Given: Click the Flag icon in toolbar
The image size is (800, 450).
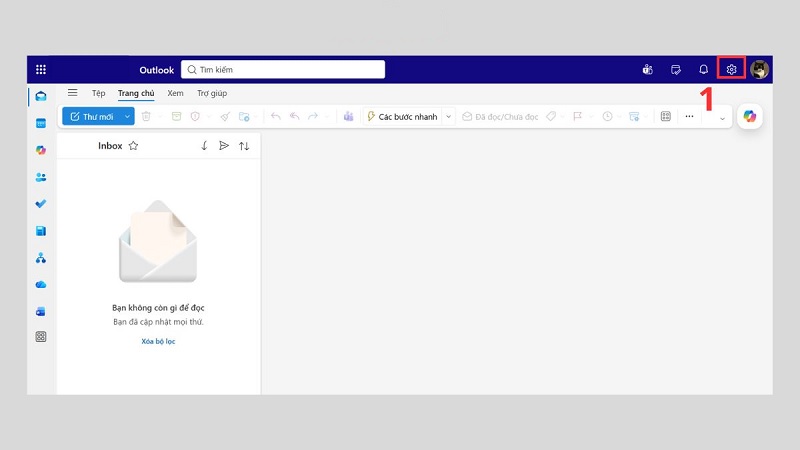Looking at the screenshot, I should [x=578, y=116].
